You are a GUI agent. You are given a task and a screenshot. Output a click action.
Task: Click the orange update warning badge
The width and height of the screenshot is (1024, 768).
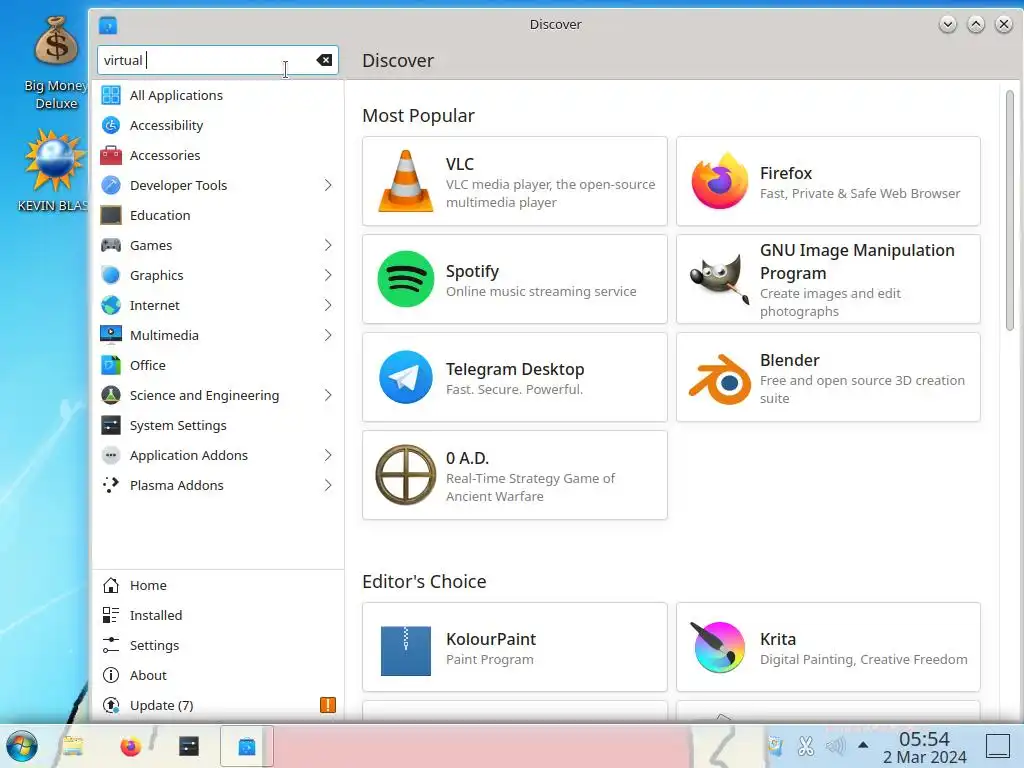[x=328, y=705]
